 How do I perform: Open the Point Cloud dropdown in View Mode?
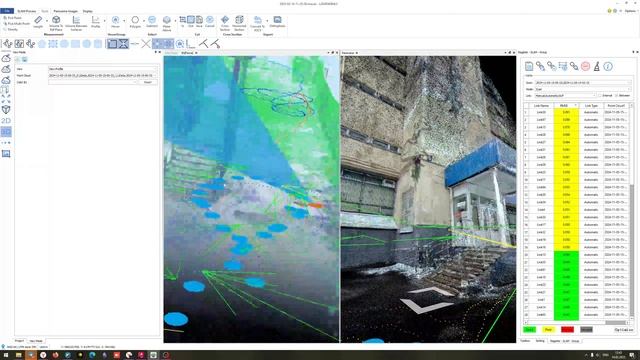[103, 76]
